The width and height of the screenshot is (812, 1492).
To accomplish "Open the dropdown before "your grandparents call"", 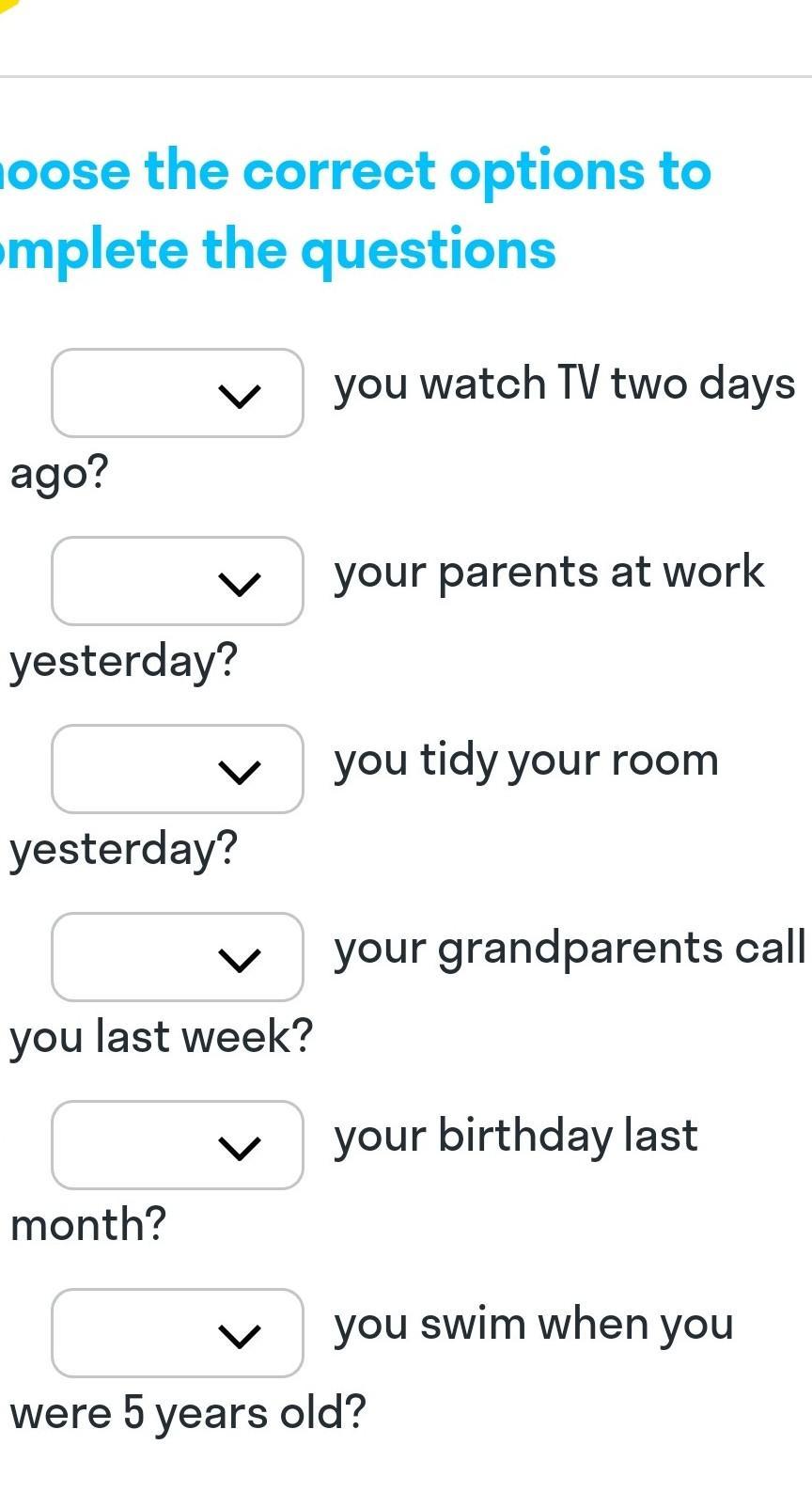I will coord(177,957).
